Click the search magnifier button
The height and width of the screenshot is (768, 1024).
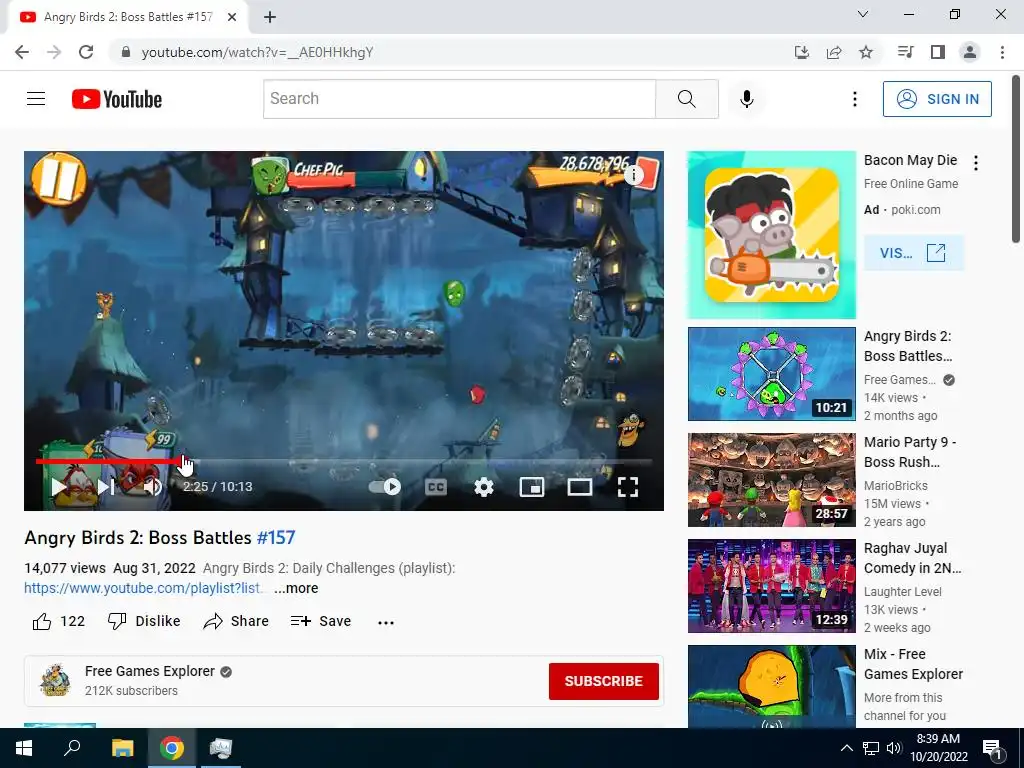click(686, 99)
